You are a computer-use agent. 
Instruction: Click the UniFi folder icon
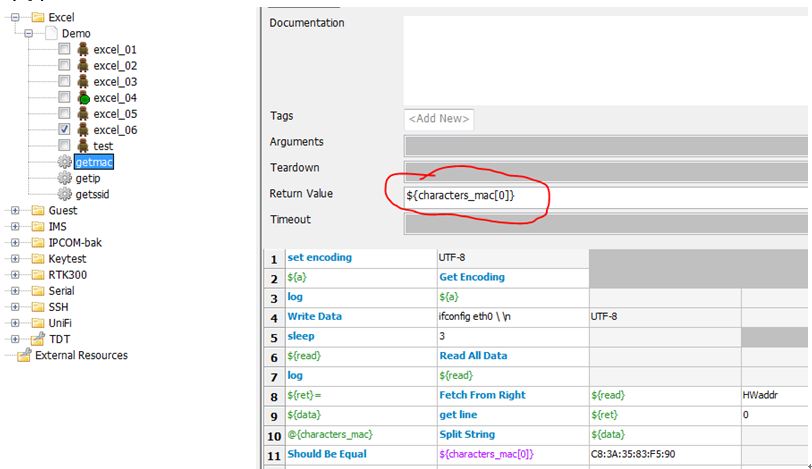click(38, 323)
